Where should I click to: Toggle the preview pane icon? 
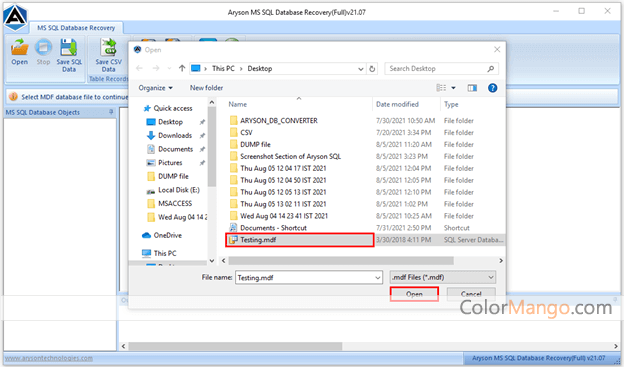click(x=472, y=88)
